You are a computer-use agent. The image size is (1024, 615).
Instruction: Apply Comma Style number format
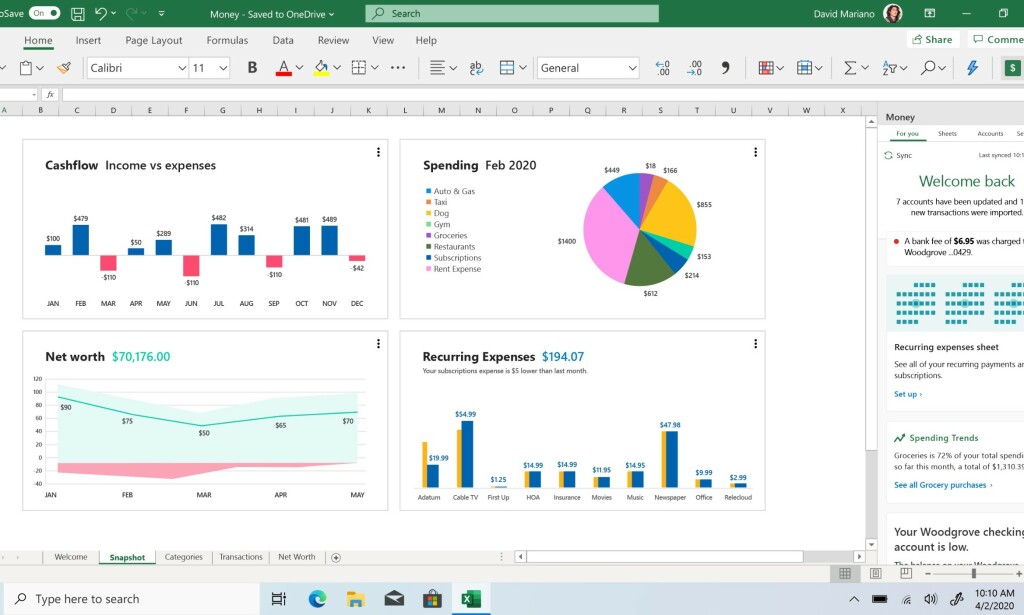pyautogui.click(x=726, y=68)
